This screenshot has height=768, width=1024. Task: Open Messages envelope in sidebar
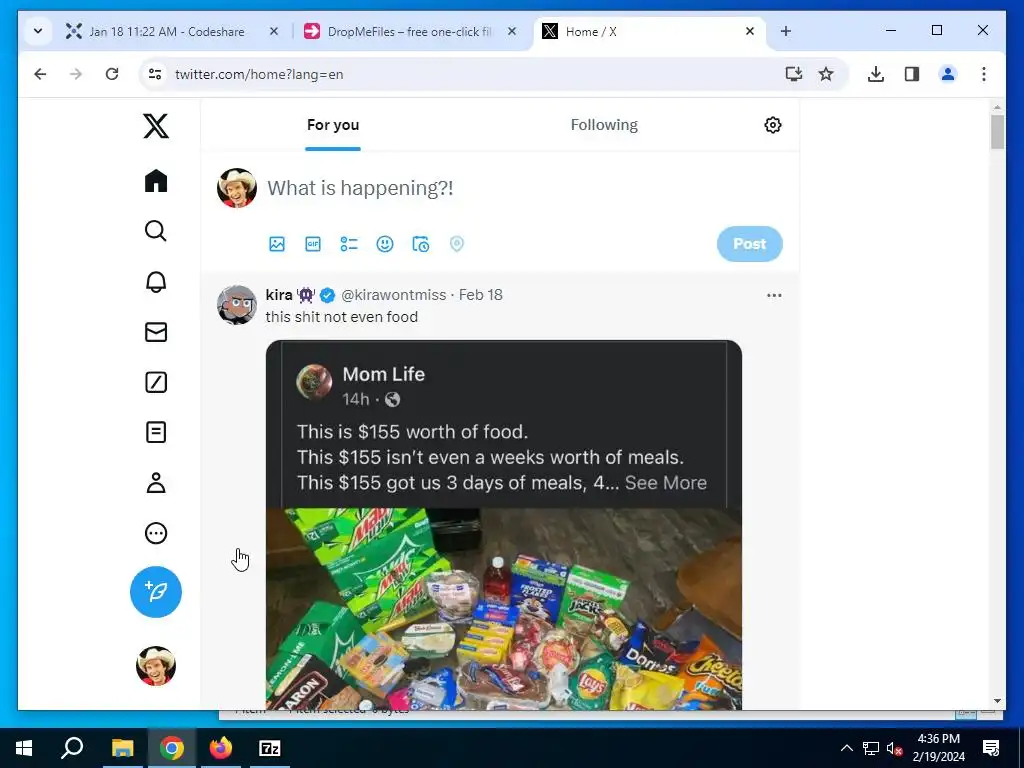click(x=155, y=332)
